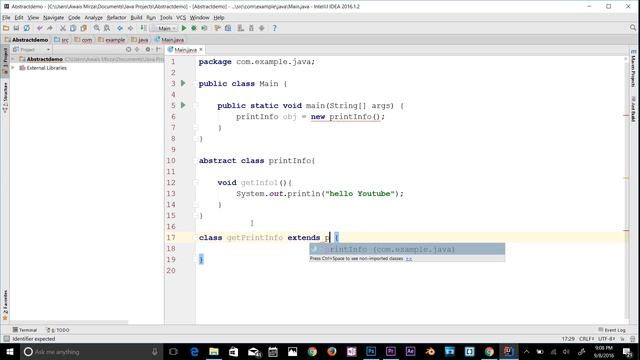The height and width of the screenshot is (360, 640).
Task: Open the TODO tool window
Action: point(58,330)
